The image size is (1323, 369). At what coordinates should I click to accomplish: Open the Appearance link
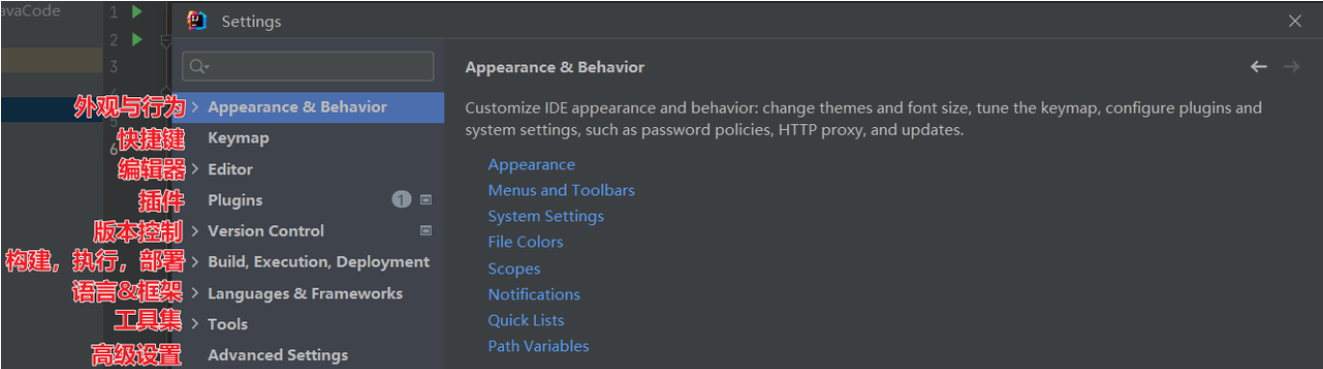tap(531, 165)
